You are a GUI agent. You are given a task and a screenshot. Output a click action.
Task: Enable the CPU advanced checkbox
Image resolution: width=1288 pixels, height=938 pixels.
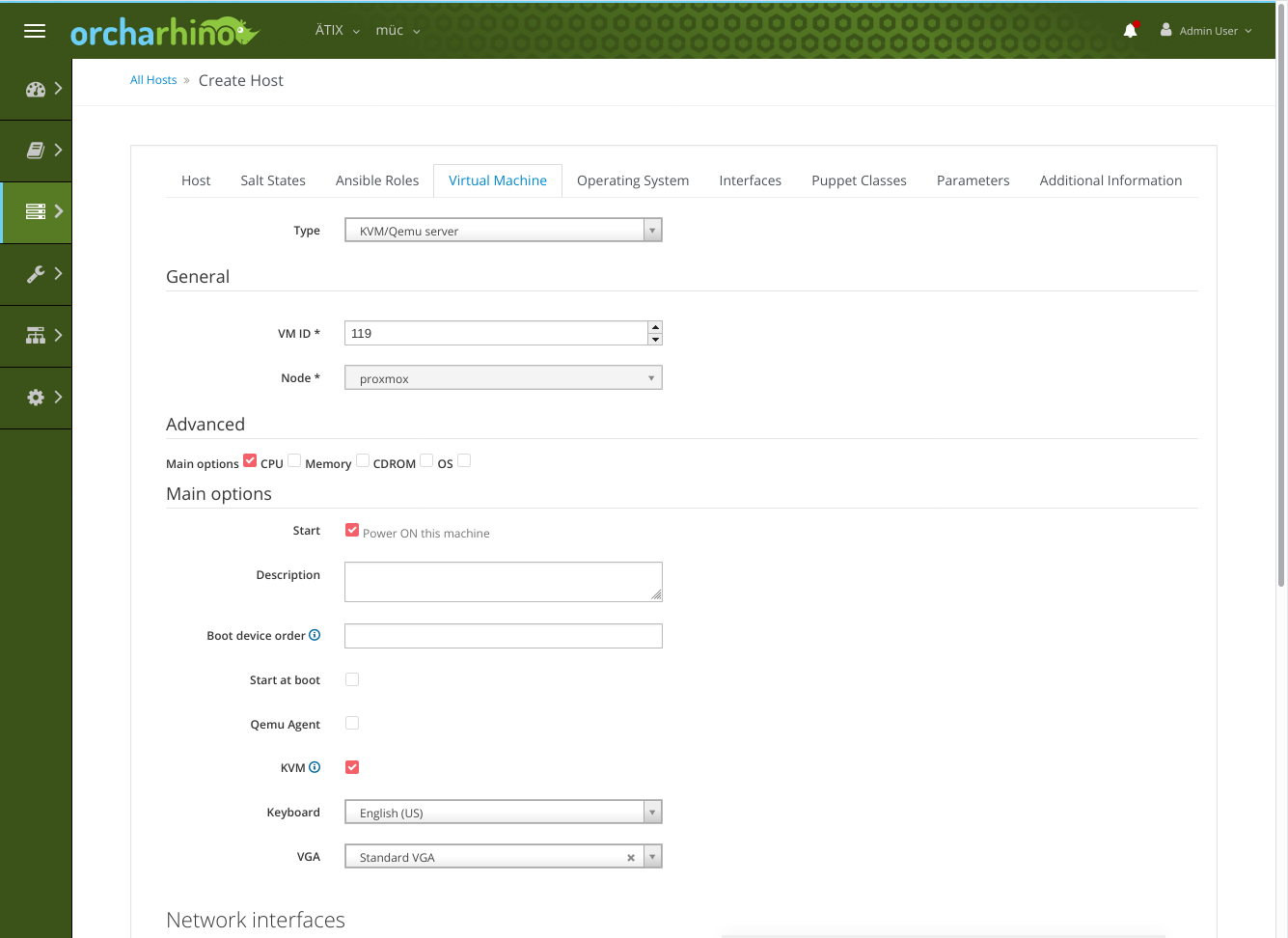(x=294, y=460)
